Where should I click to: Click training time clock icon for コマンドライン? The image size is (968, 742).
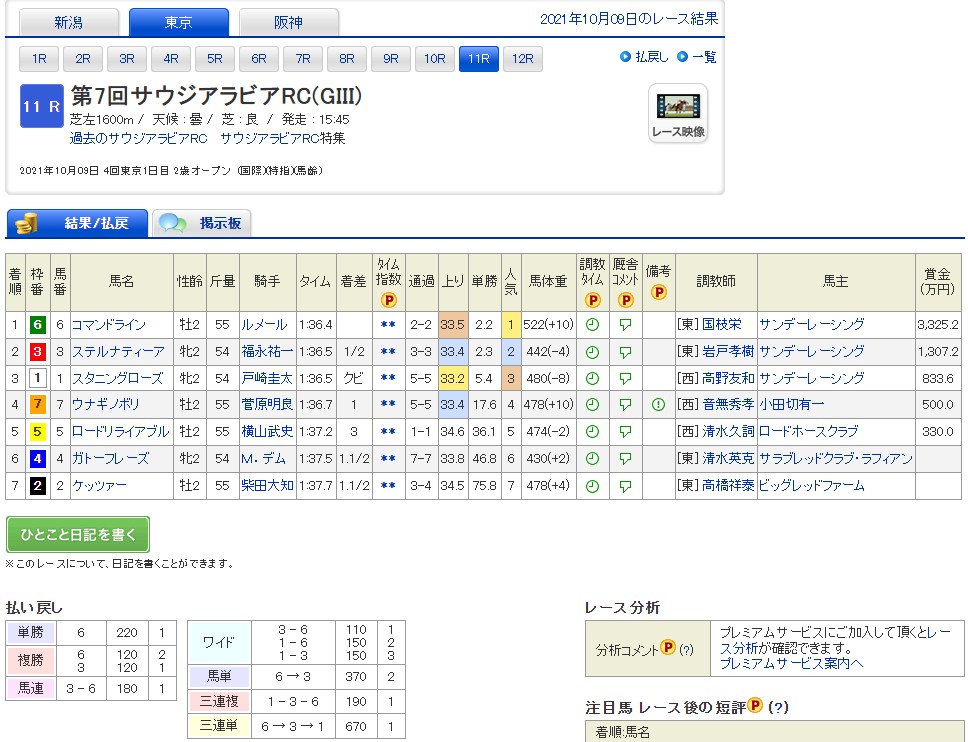click(592, 325)
